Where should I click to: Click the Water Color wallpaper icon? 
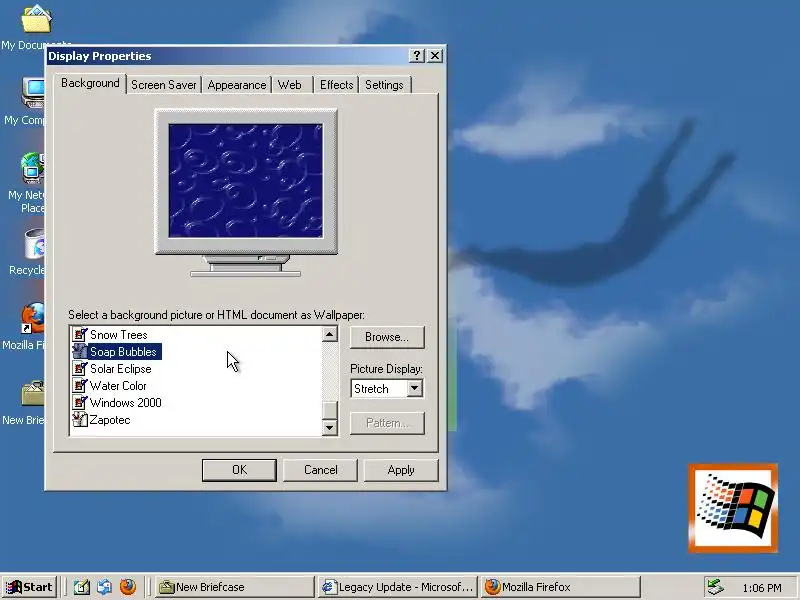[80, 386]
